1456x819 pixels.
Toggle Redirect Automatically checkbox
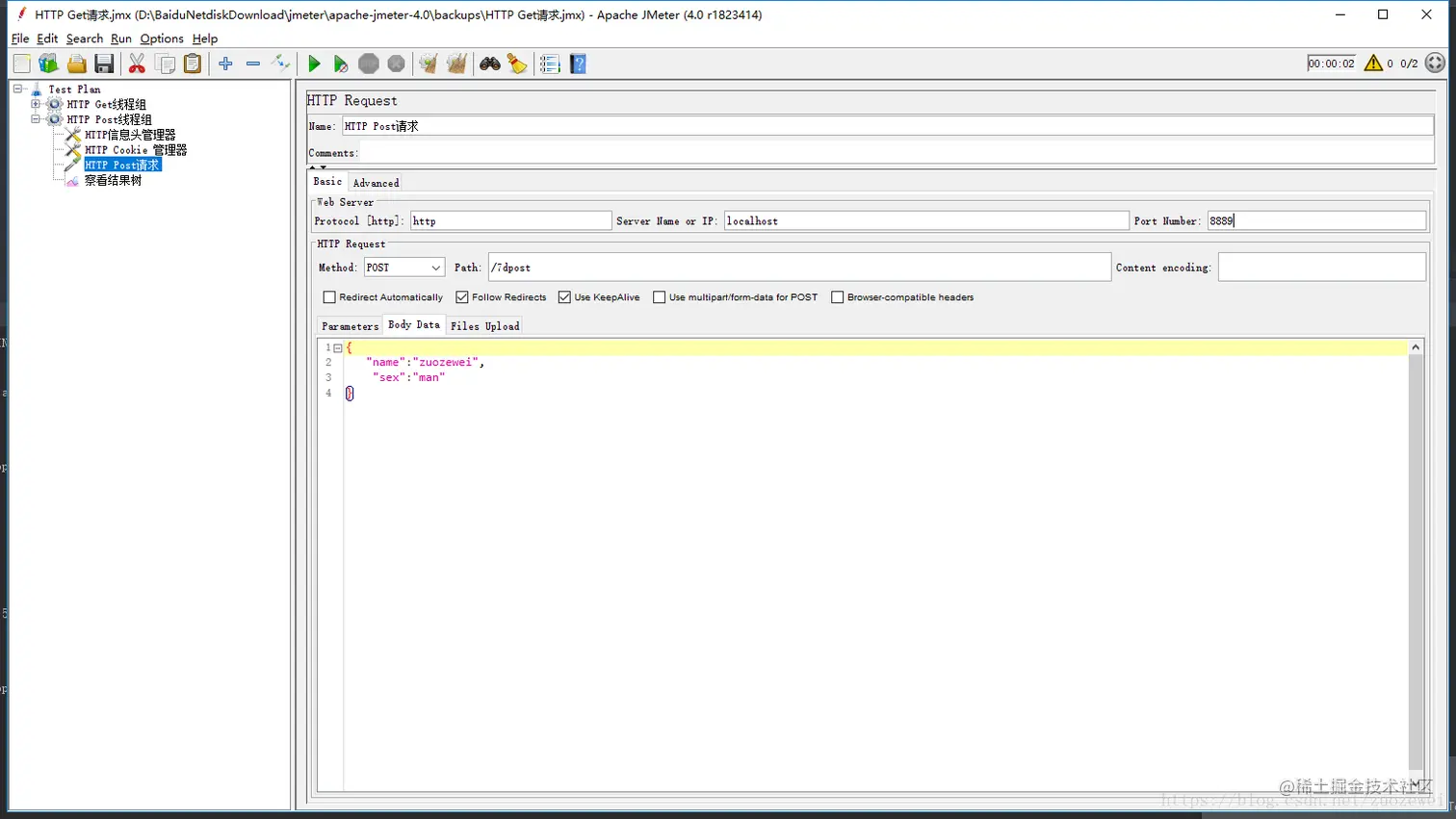pos(329,297)
